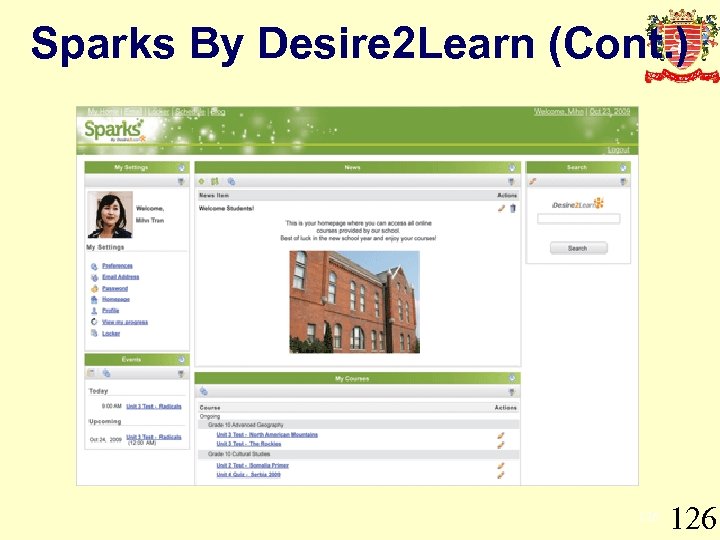Collapse the My Courses widget
Screen dimensions: 720x540
pos(512,378)
